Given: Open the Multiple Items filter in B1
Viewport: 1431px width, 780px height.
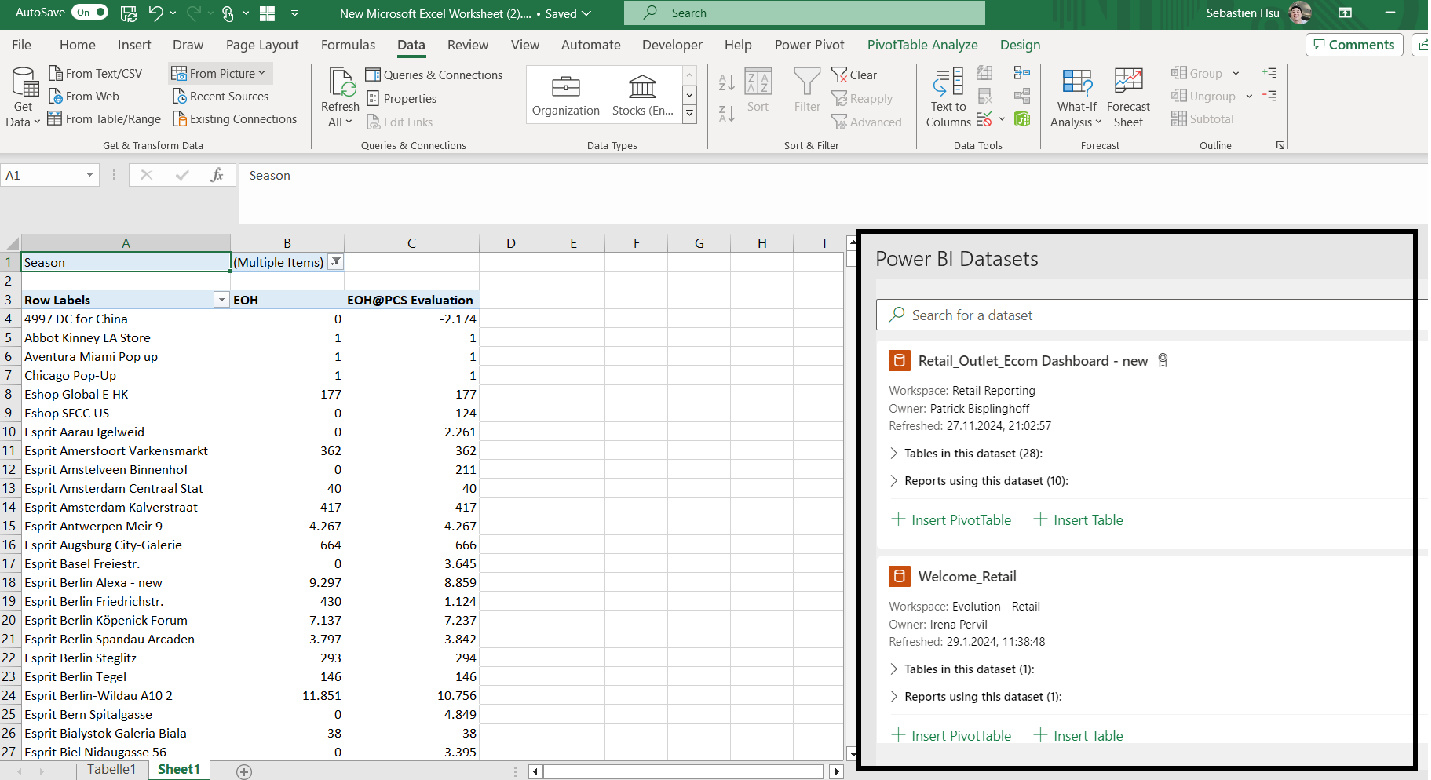Looking at the screenshot, I should click(337, 262).
